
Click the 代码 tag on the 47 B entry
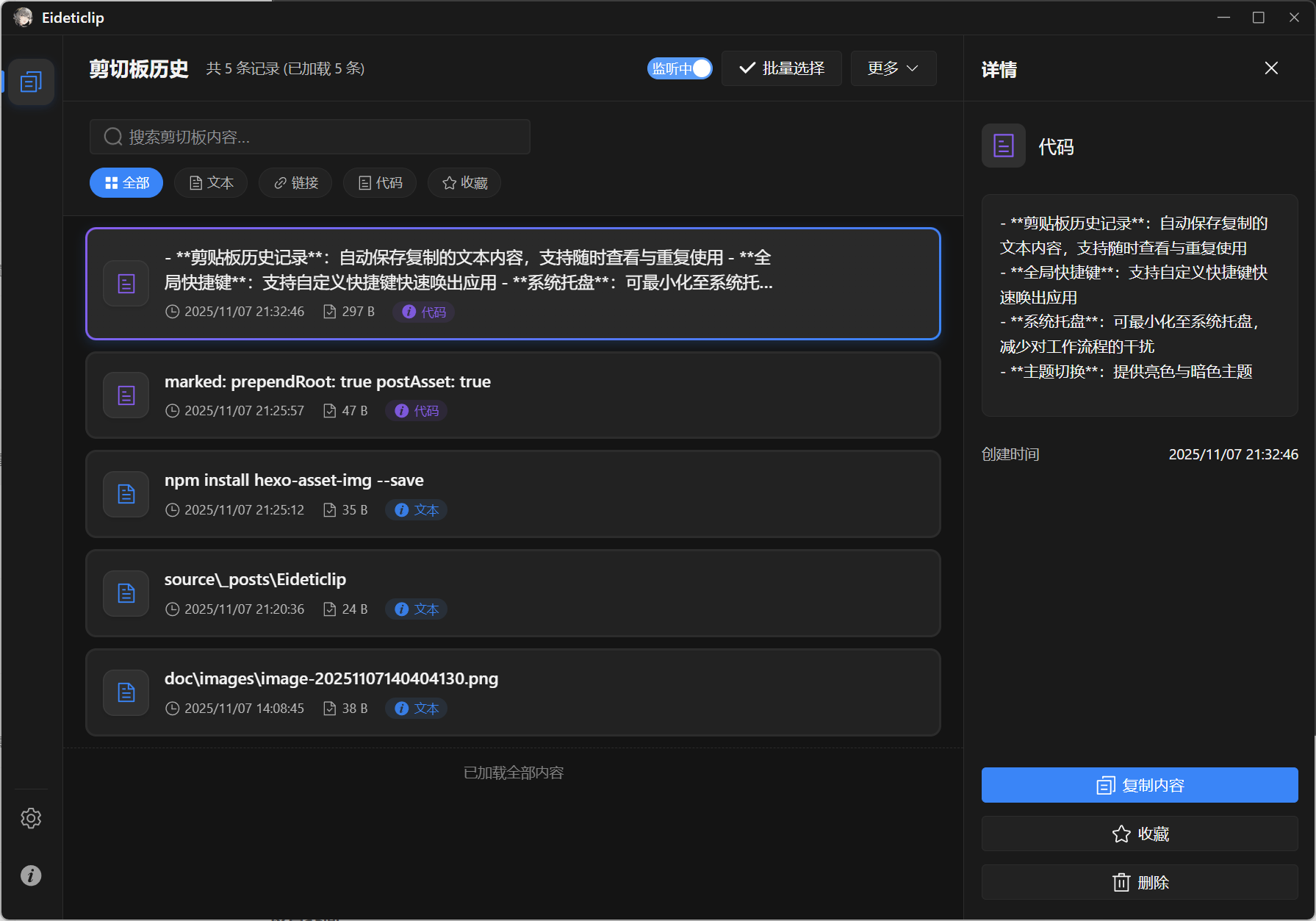pyautogui.click(x=417, y=411)
